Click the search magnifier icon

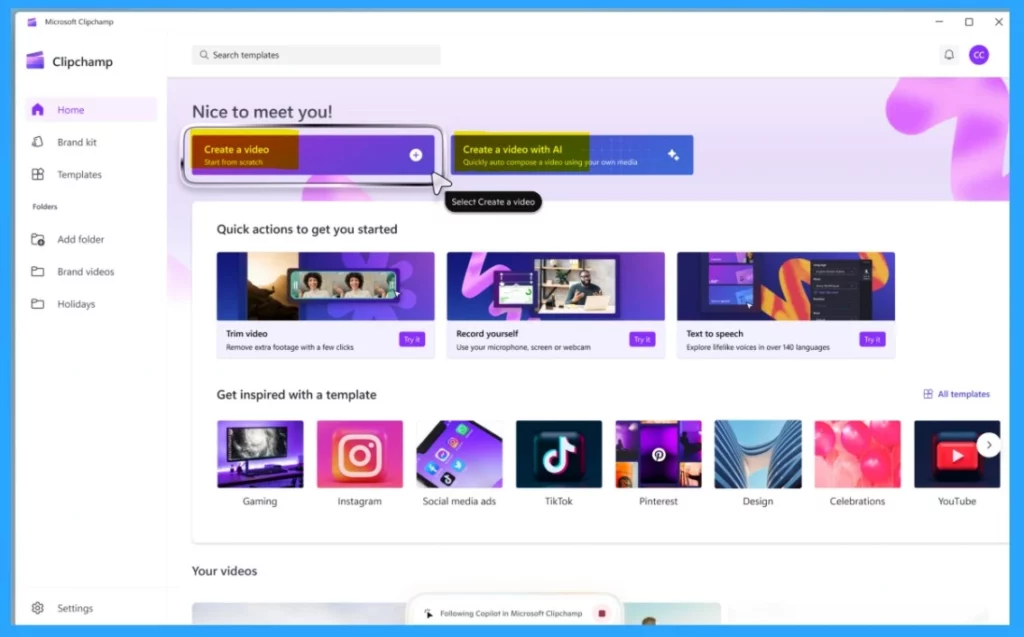click(204, 55)
